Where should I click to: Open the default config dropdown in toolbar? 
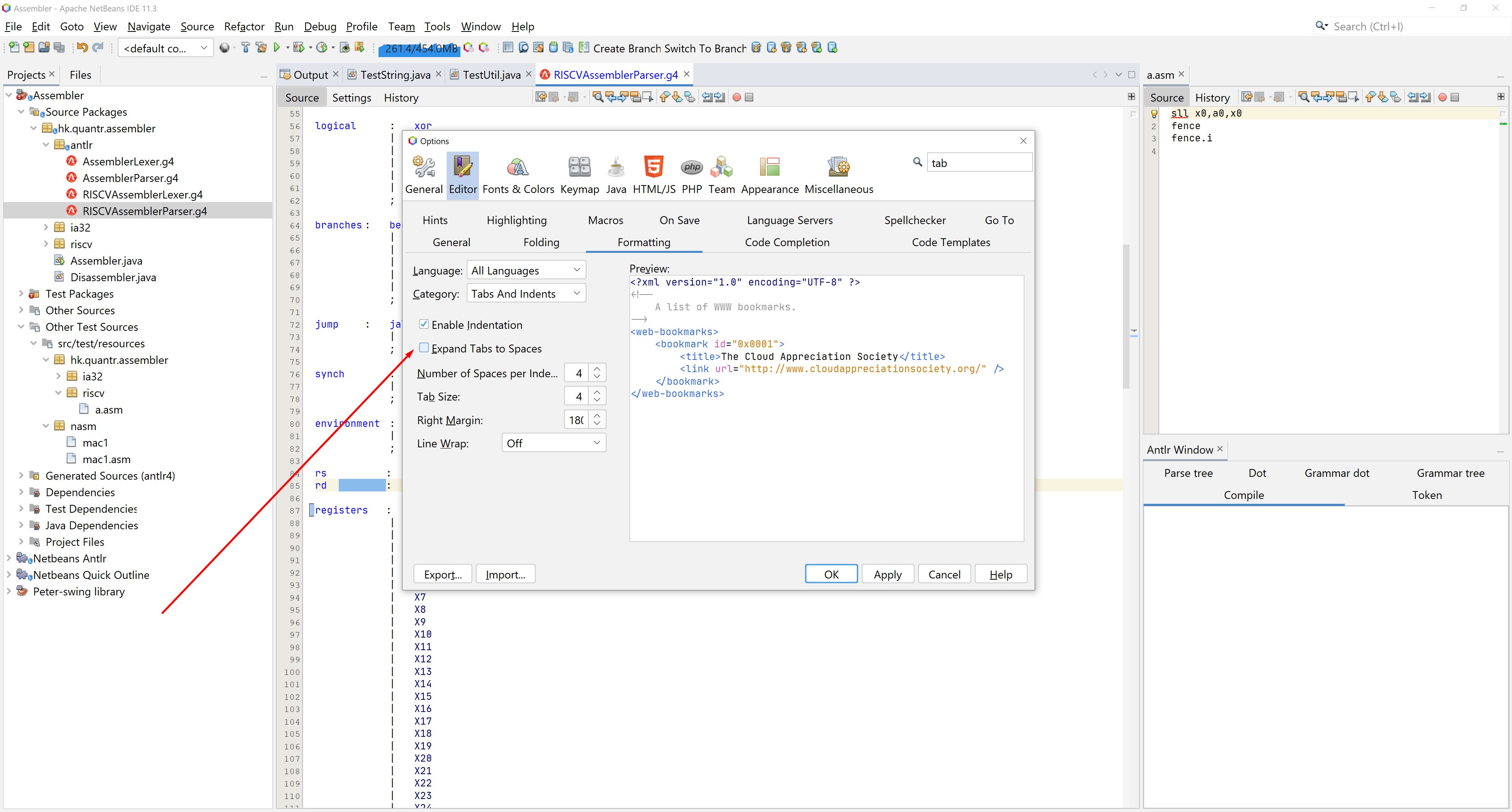click(x=165, y=48)
